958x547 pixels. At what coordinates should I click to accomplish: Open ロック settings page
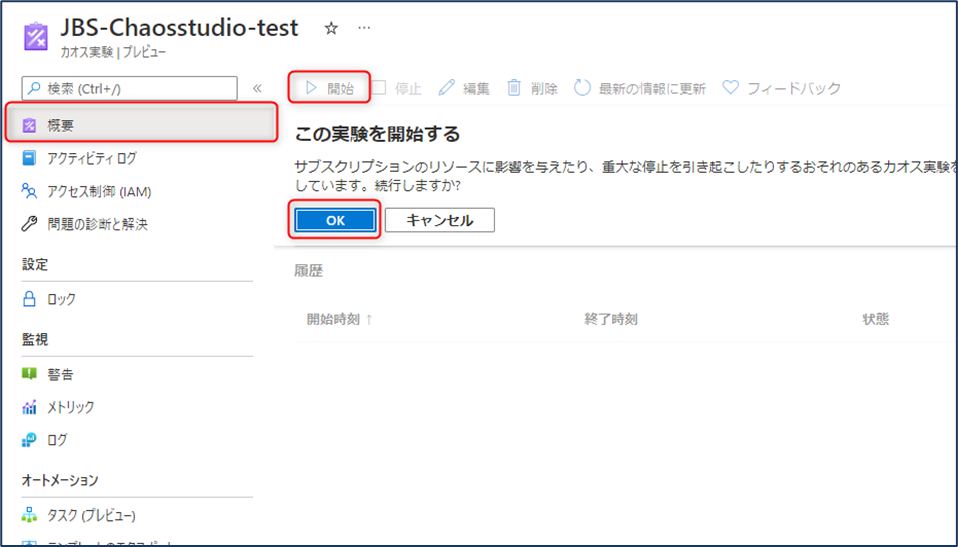pyautogui.click(x=61, y=299)
